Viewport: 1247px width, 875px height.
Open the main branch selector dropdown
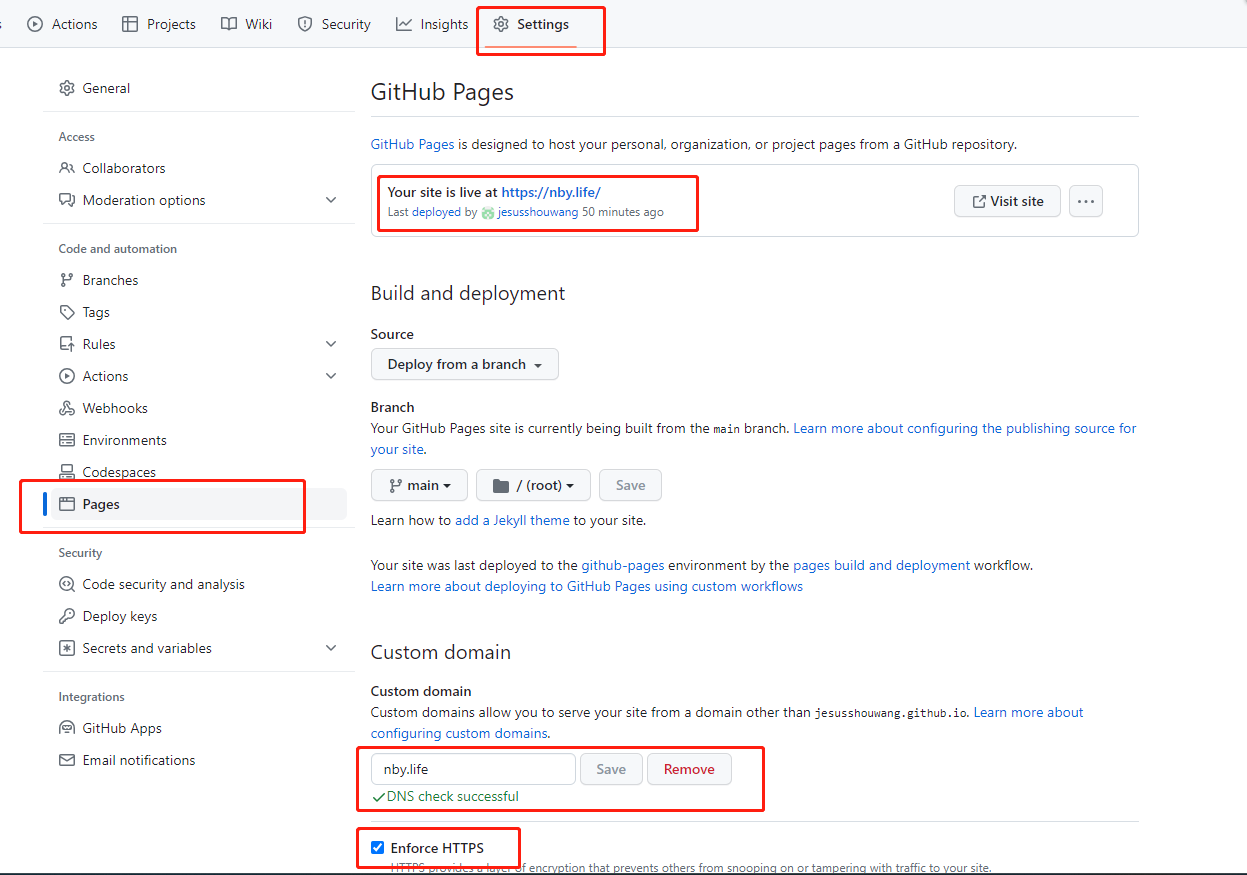coord(419,485)
